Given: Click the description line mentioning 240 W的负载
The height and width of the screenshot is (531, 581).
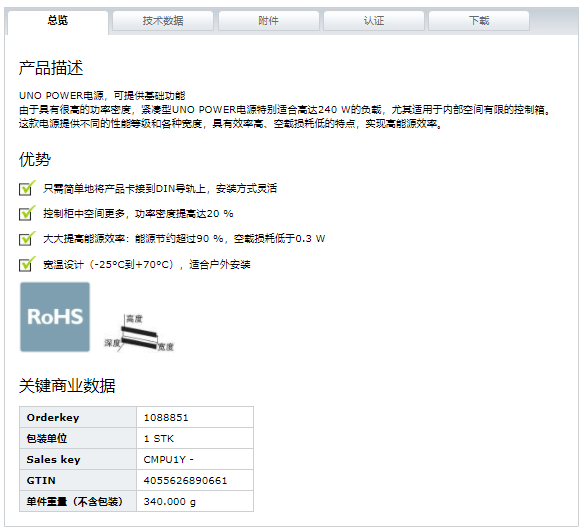Looking at the screenshot, I should pos(285,110).
